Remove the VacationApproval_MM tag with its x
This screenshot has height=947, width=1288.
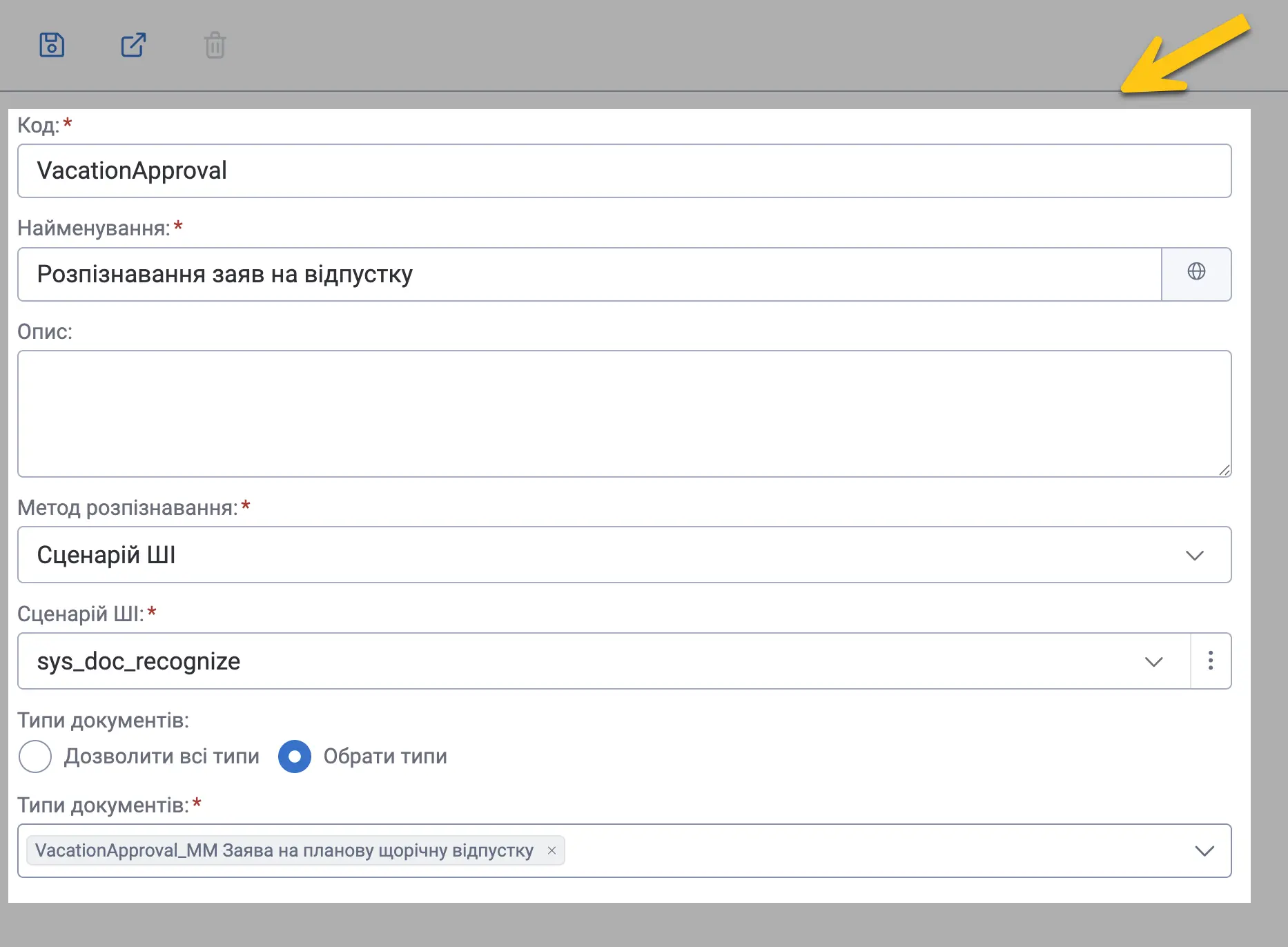pos(552,850)
